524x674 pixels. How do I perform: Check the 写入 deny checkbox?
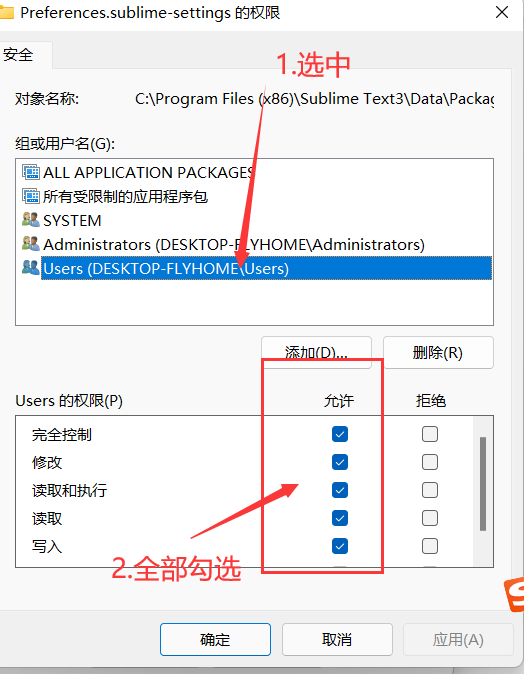(x=430, y=546)
